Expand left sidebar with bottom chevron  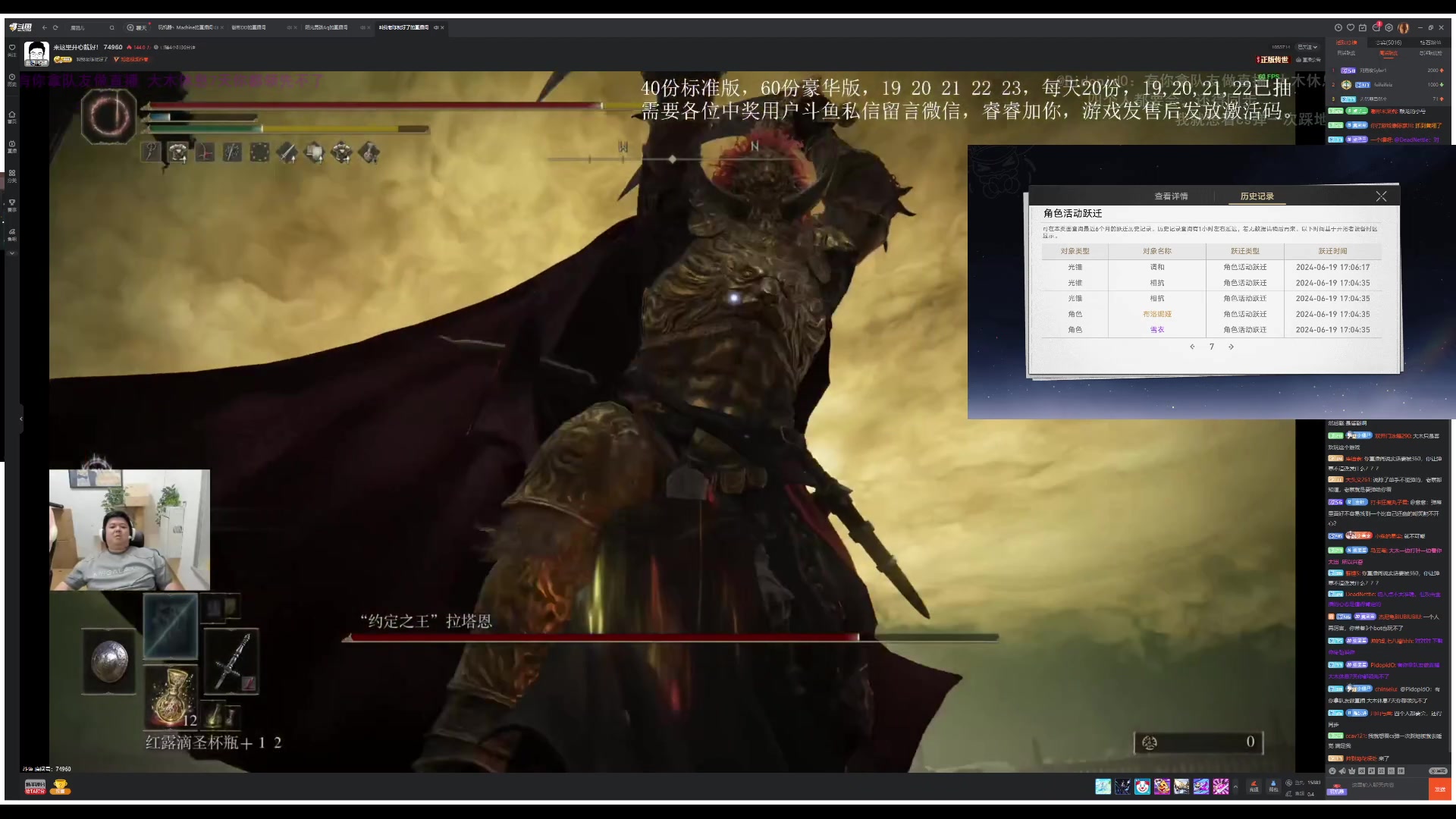(12, 253)
